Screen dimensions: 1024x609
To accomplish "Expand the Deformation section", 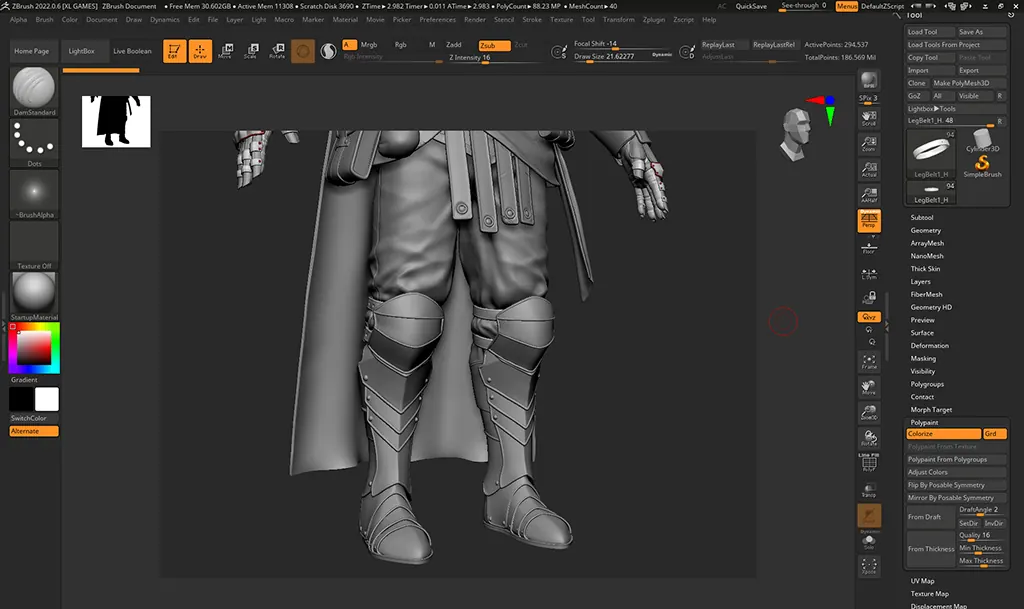I will pyautogui.click(x=929, y=345).
